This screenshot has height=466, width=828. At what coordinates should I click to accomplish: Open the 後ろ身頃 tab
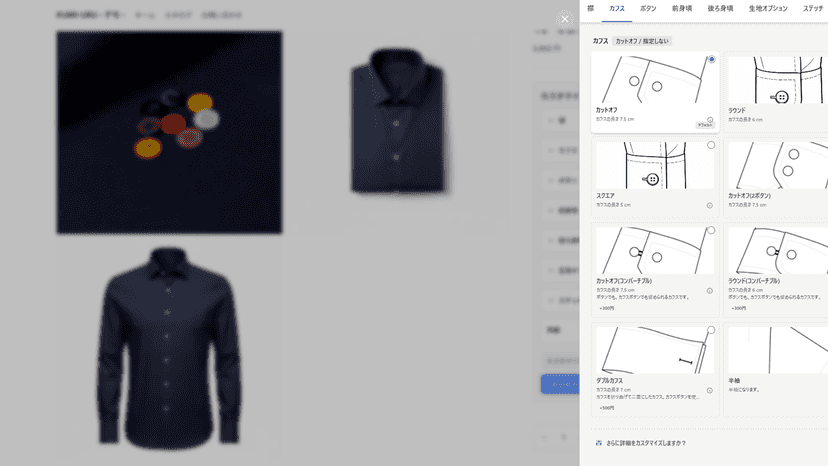(720, 8)
